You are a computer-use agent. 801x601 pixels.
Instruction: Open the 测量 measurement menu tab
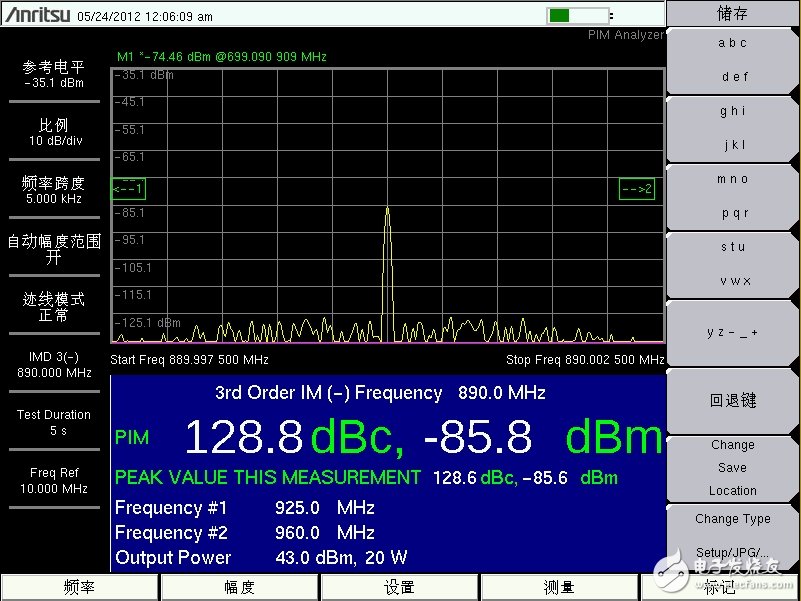(559, 587)
